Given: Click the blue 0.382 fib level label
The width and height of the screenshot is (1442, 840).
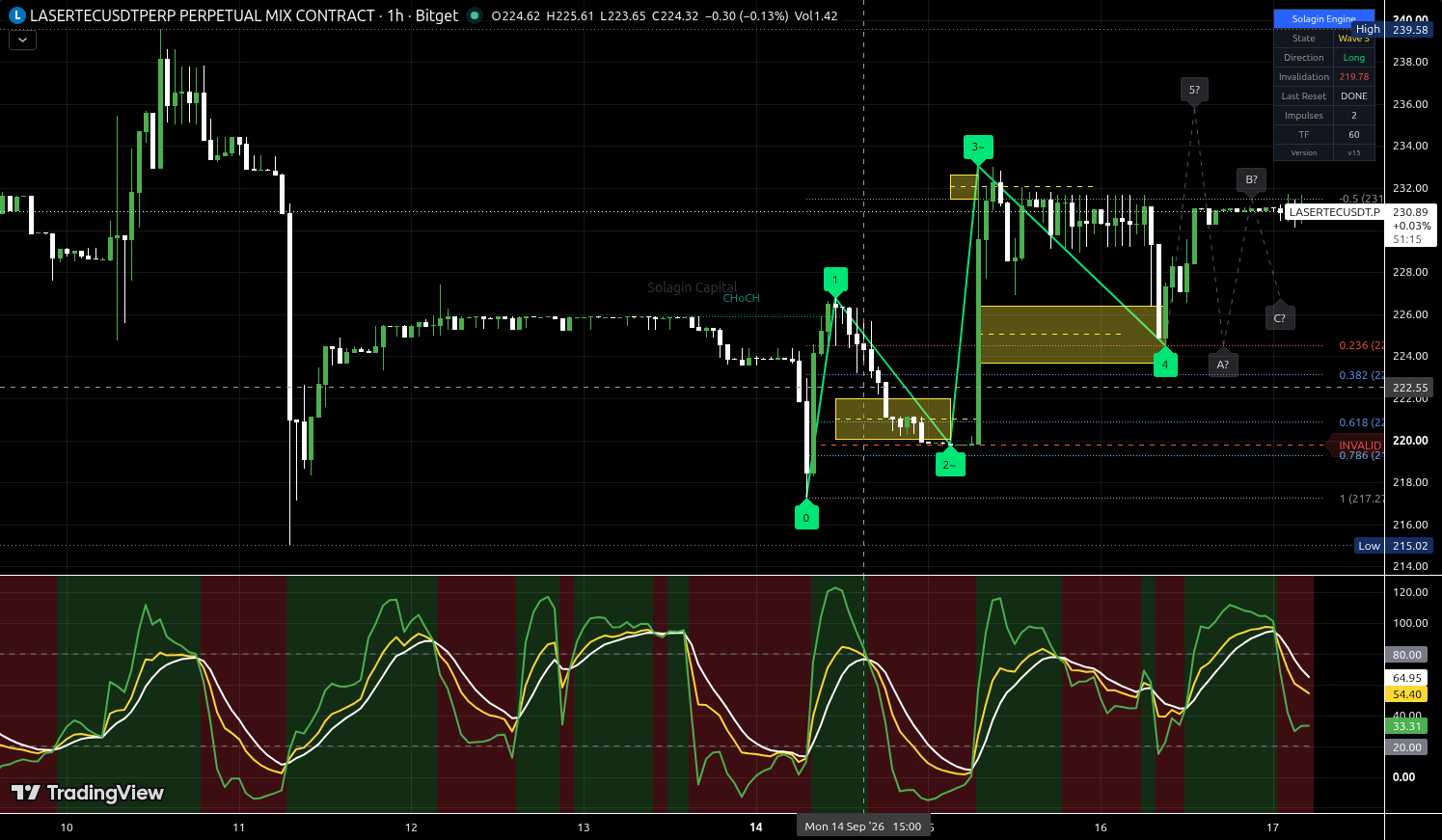Looking at the screenshot, I should 1361,375.
